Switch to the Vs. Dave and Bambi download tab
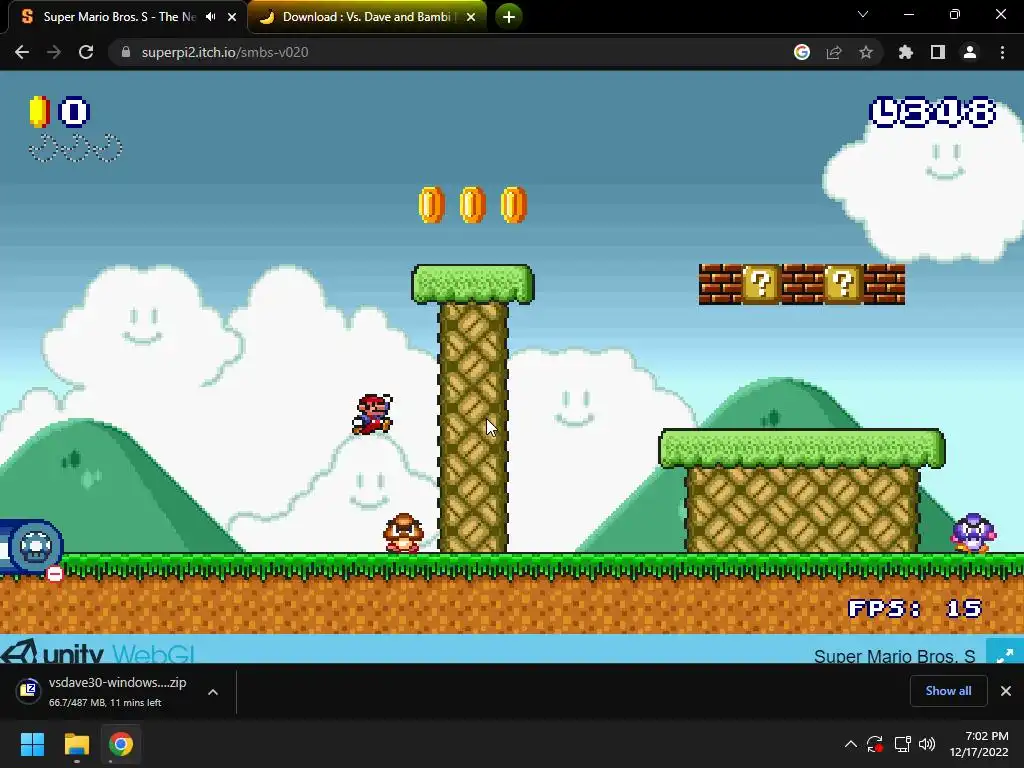The image size is (1024, 768). click(x=366, y=16)
